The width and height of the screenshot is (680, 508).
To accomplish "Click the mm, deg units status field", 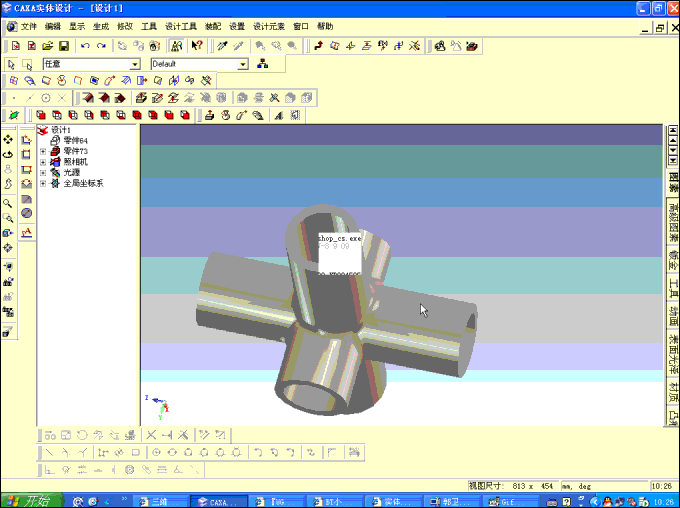I will (604, 486).
